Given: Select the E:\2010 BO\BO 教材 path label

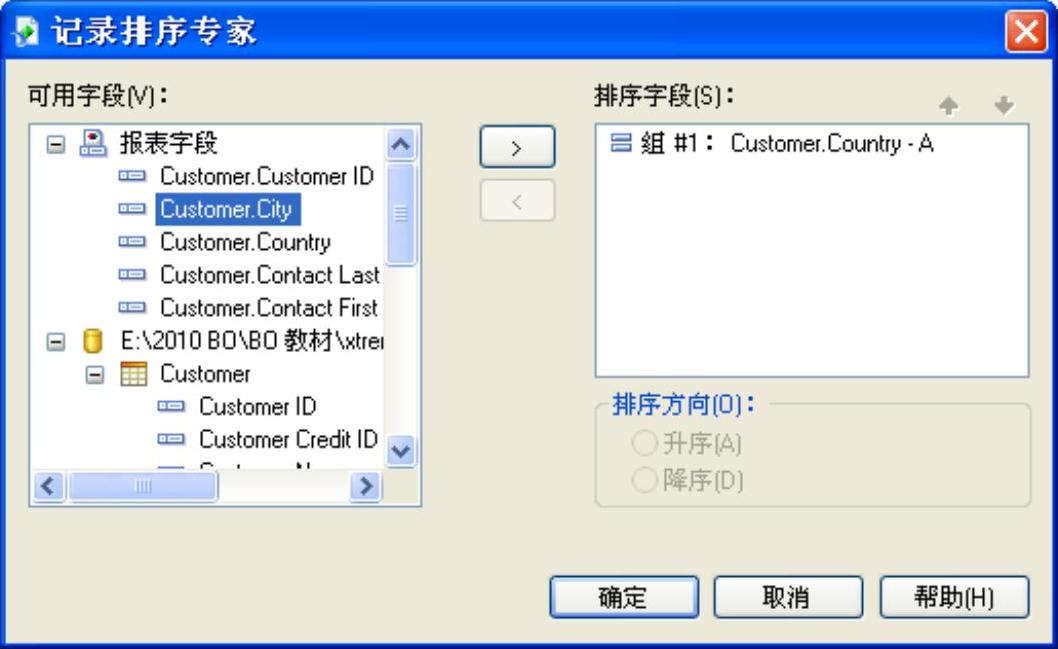Looking at the screenshot, I should tap(252, 341).
